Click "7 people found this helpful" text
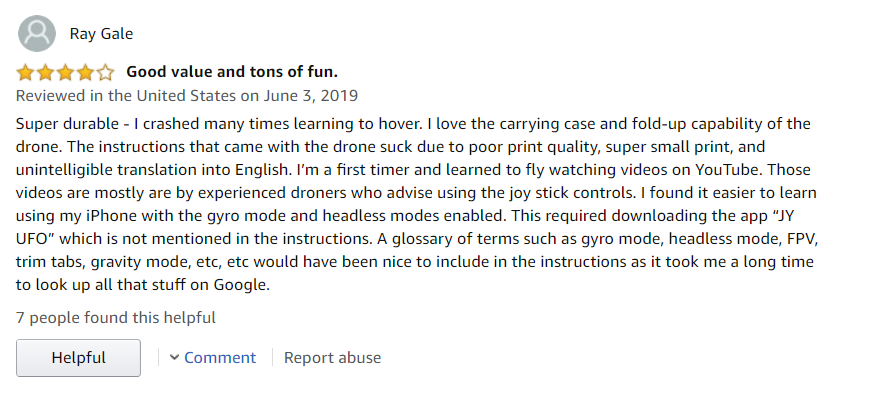Screen dimensions: 890x401 click(x=116, y=317)
